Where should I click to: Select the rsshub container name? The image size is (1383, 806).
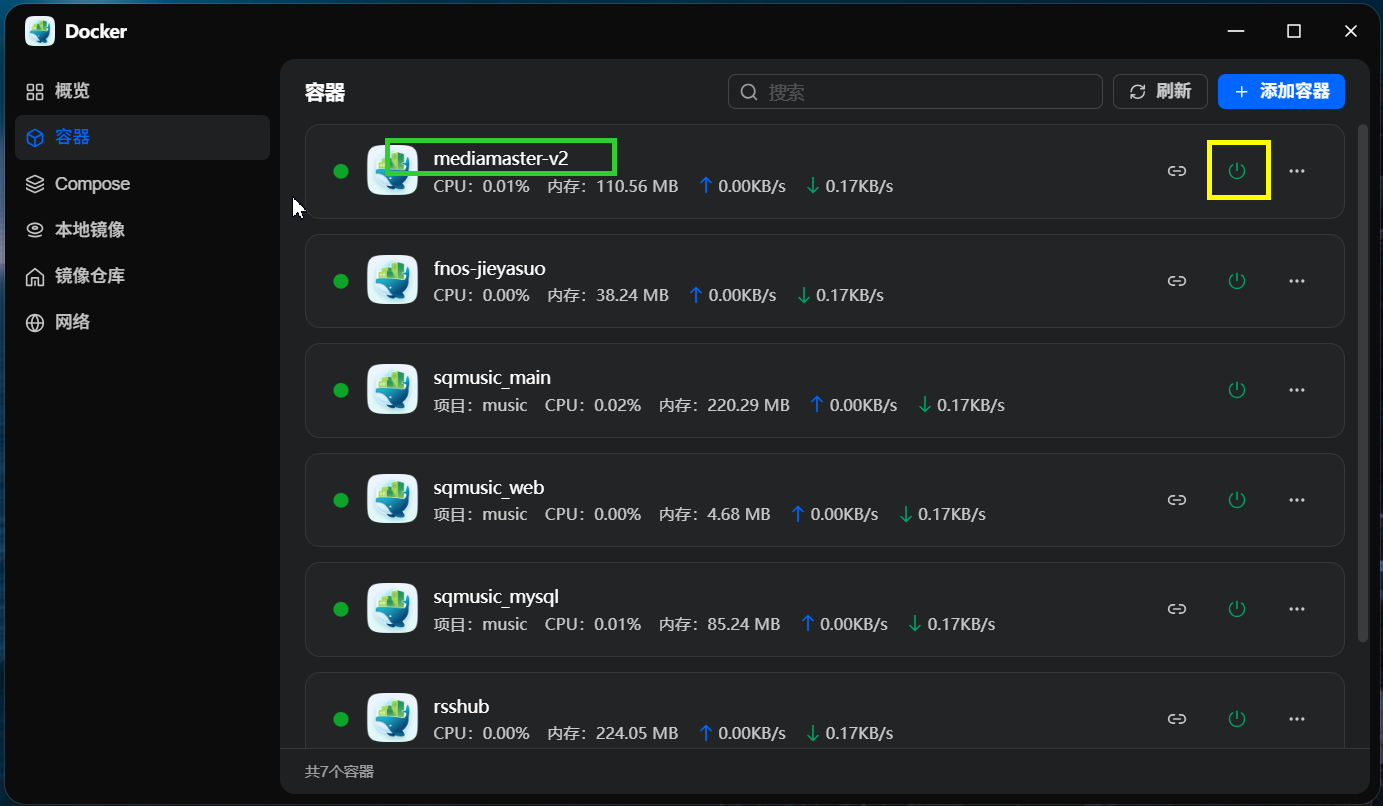[461, 706]
